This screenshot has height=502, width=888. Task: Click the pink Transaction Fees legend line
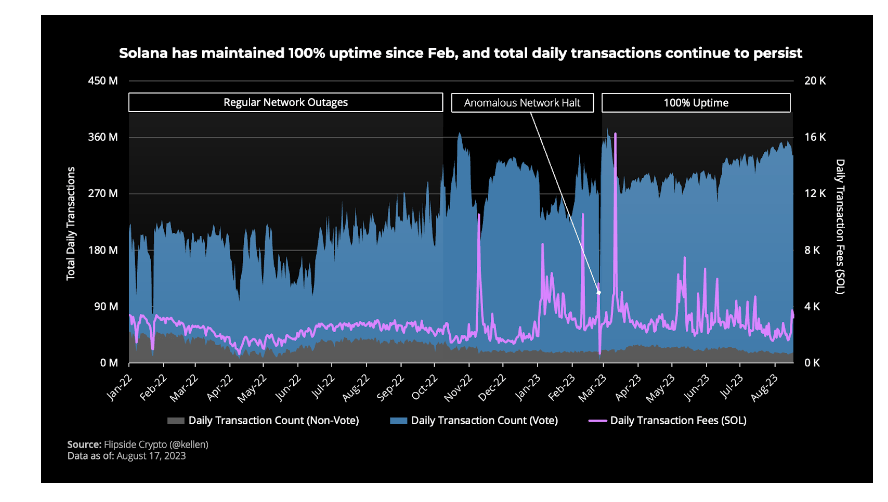click(x=597, y=421)
